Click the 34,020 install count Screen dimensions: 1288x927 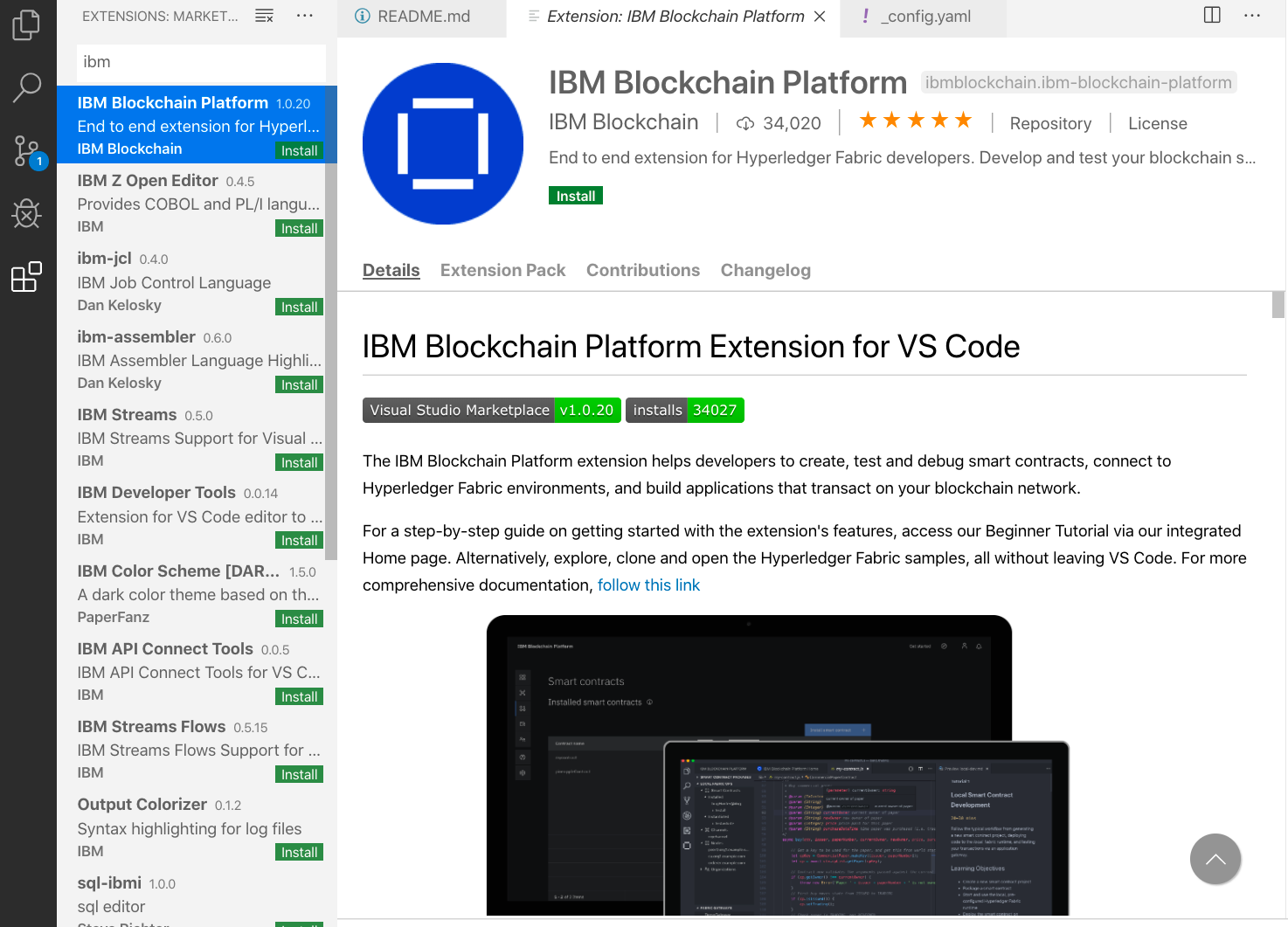tap(779, 123)
